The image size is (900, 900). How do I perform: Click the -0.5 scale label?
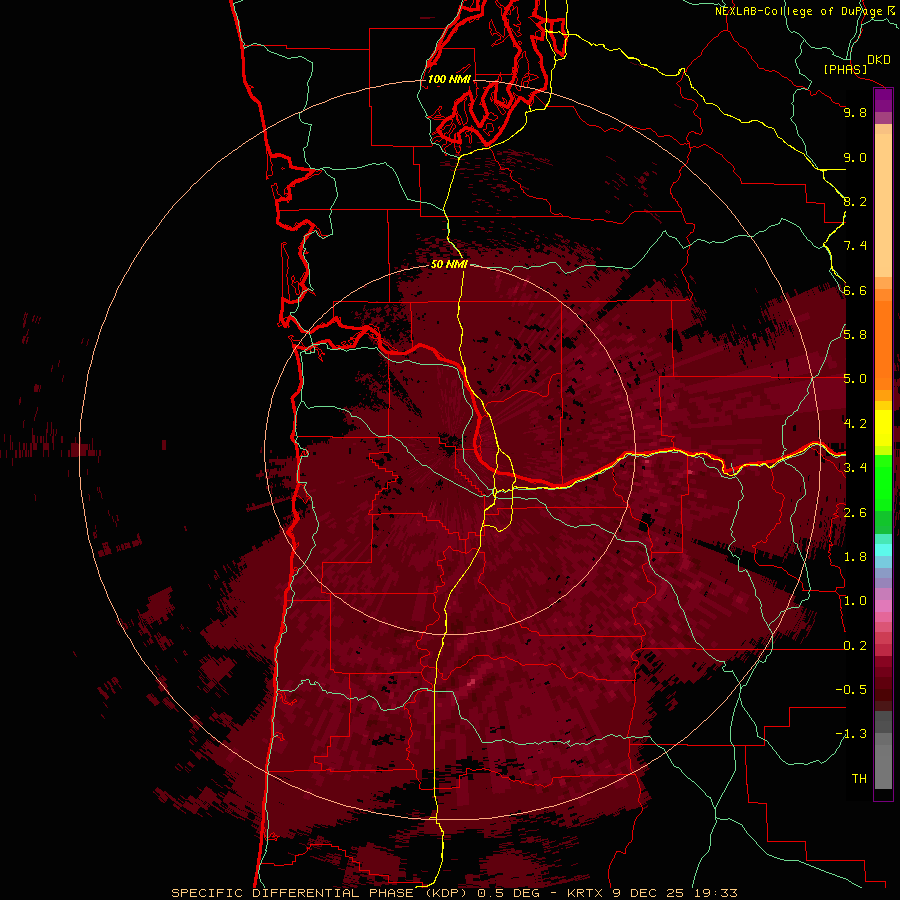coord(851,690)
